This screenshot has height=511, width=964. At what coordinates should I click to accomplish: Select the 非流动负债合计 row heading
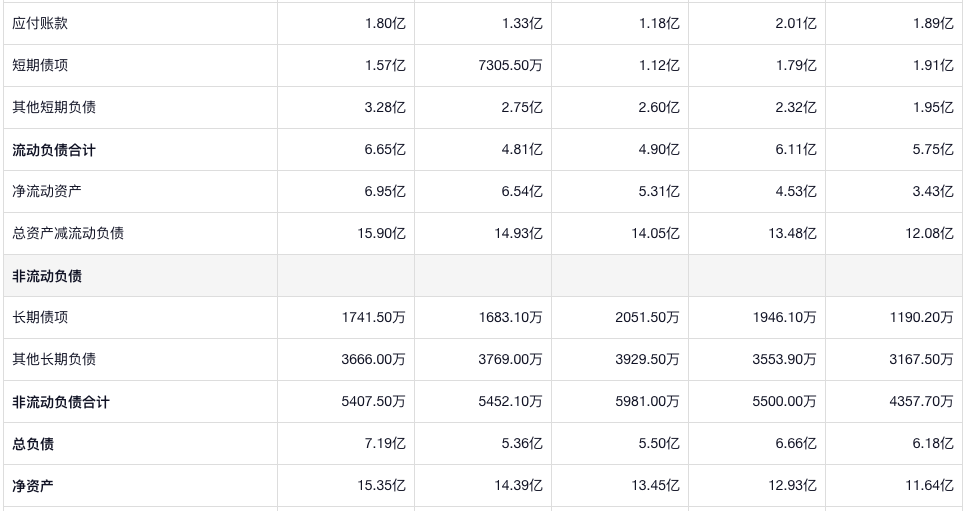tap(61, 402)
